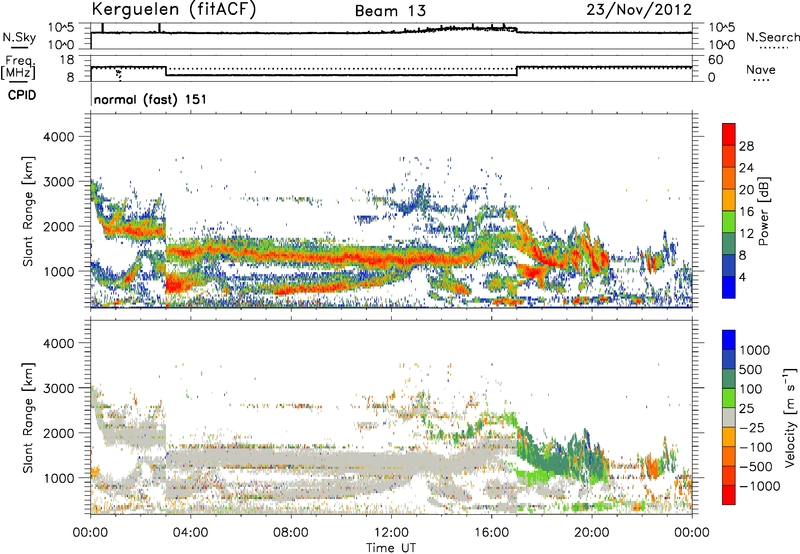
Task: Click the 'Nave' legend label
Action: [761, 70]
